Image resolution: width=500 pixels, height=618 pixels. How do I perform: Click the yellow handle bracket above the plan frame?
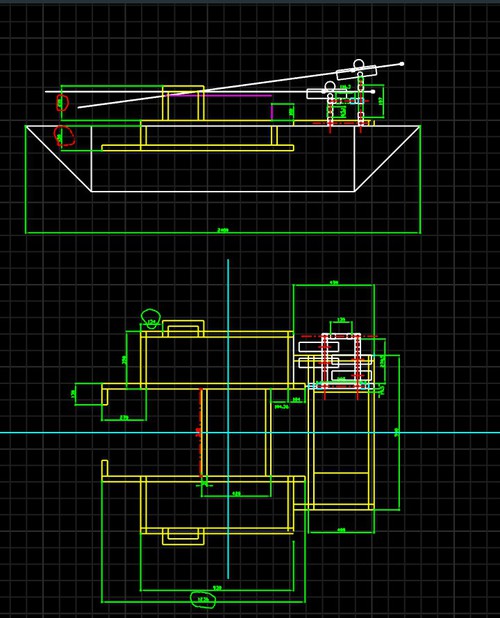[x=183, y=329]
